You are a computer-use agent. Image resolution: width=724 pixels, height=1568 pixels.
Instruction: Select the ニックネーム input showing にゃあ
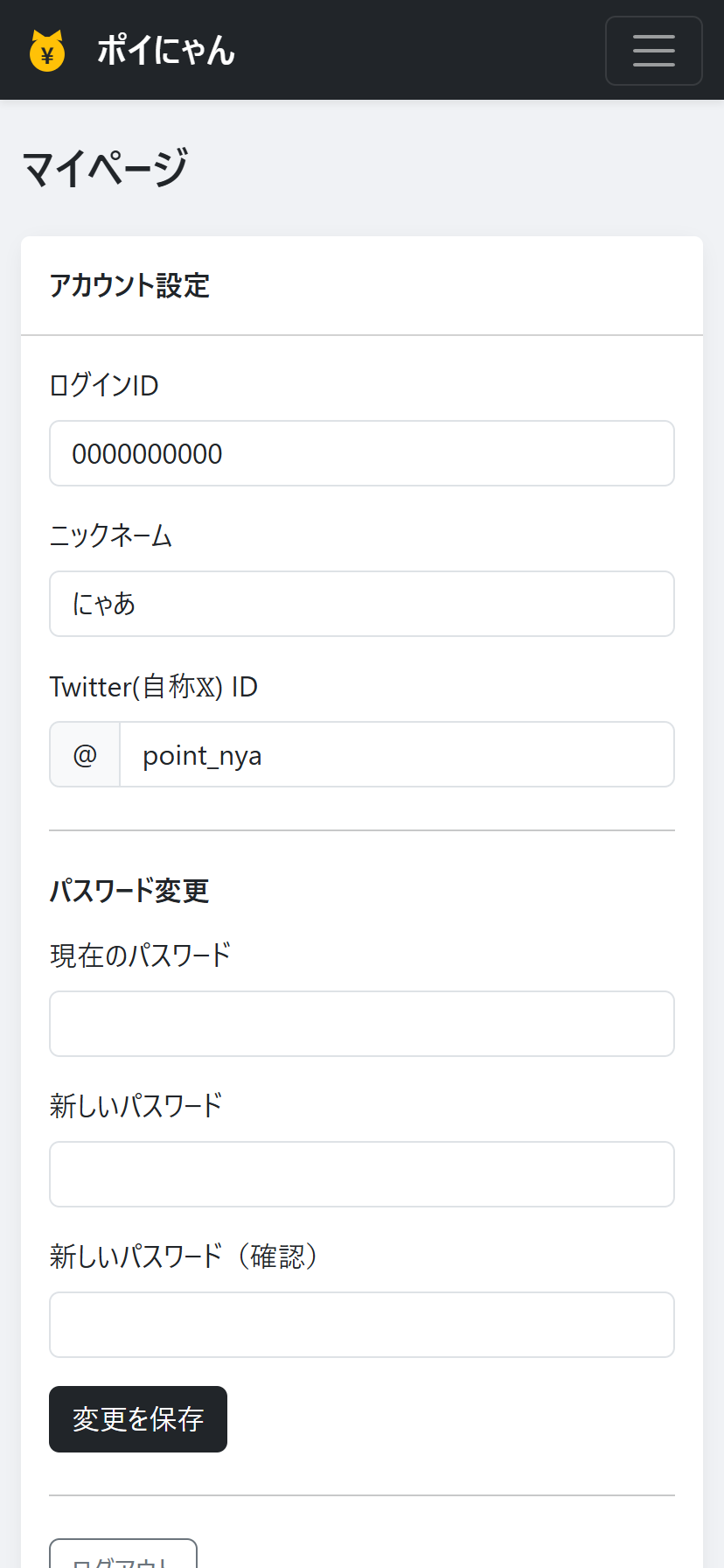362,604
